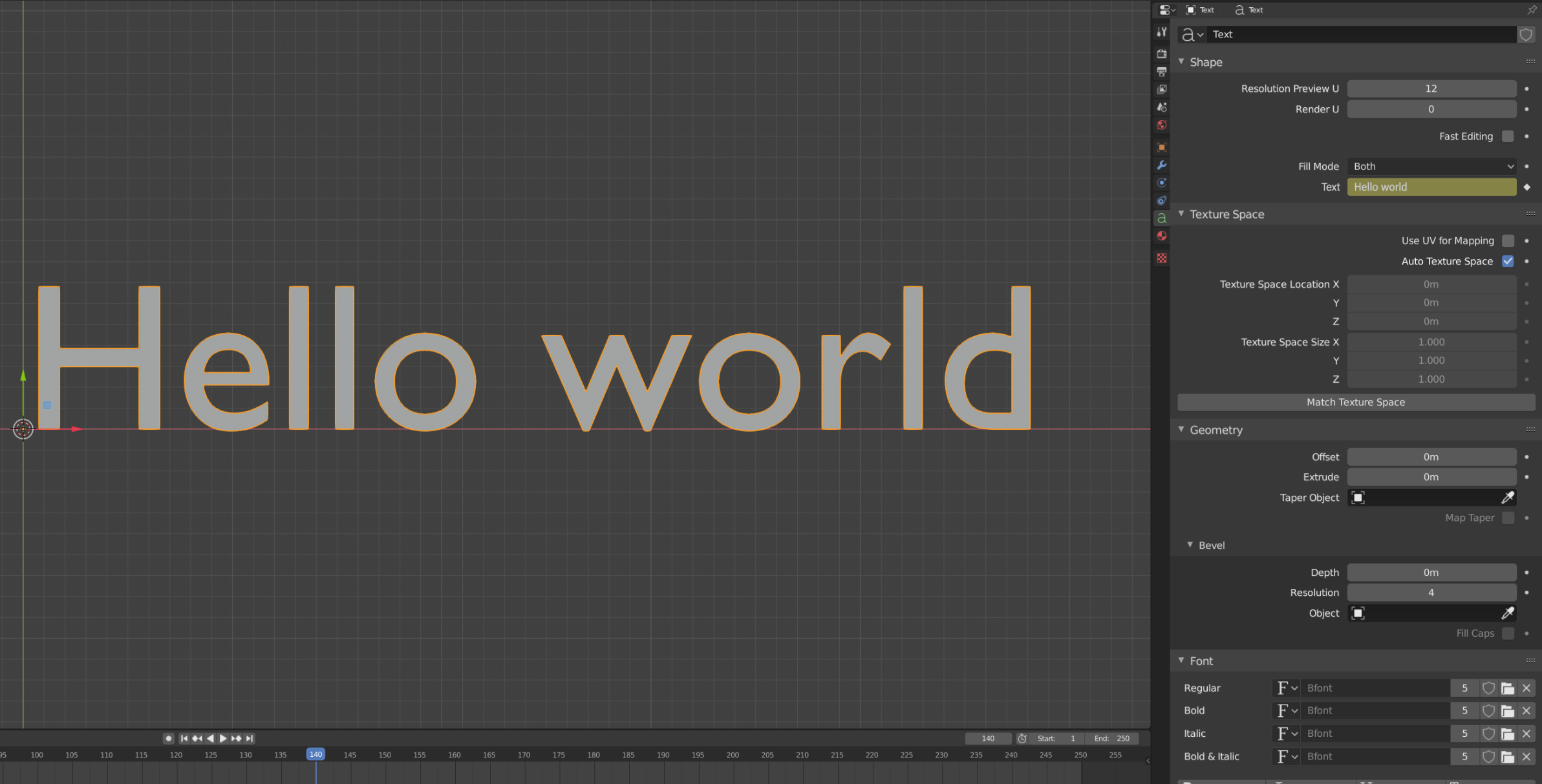Jump to the next keyframe

237,738
